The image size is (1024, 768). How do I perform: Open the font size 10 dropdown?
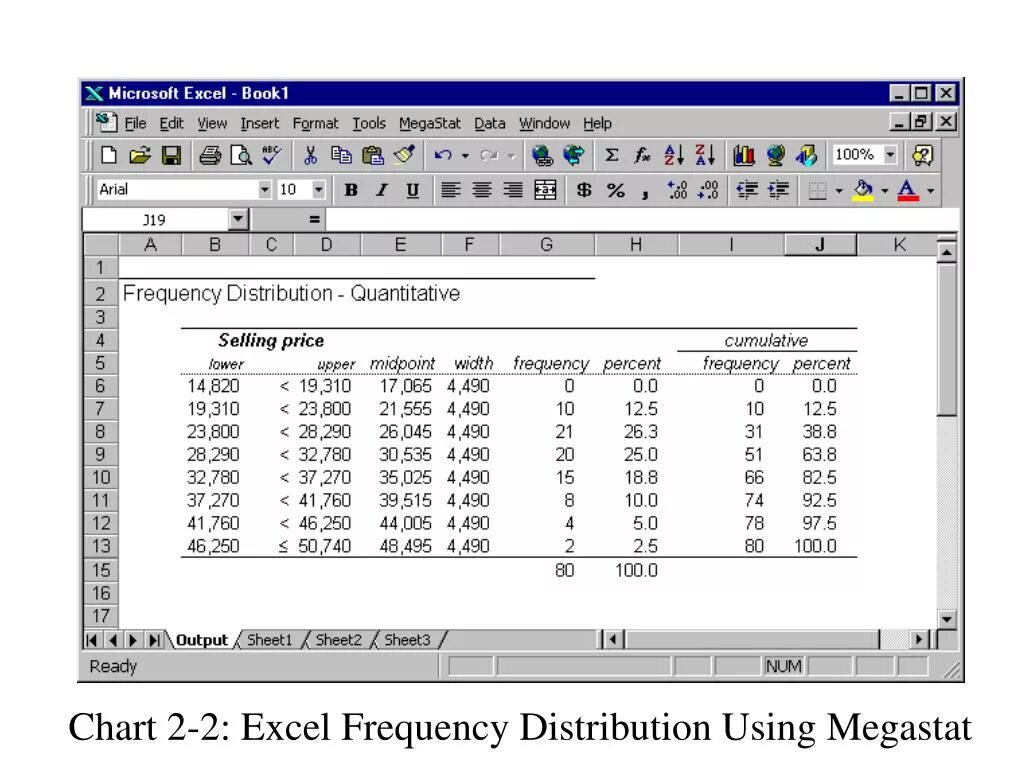pos(318,190)
